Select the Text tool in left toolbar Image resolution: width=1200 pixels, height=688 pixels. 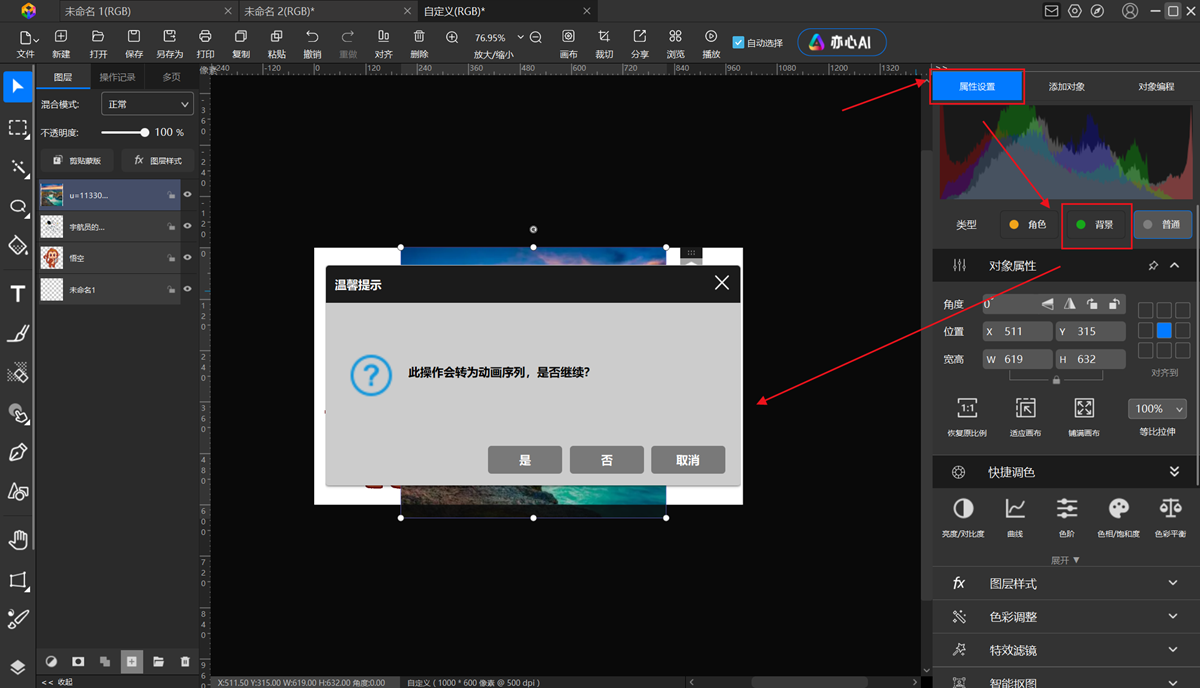click(18, 294)
